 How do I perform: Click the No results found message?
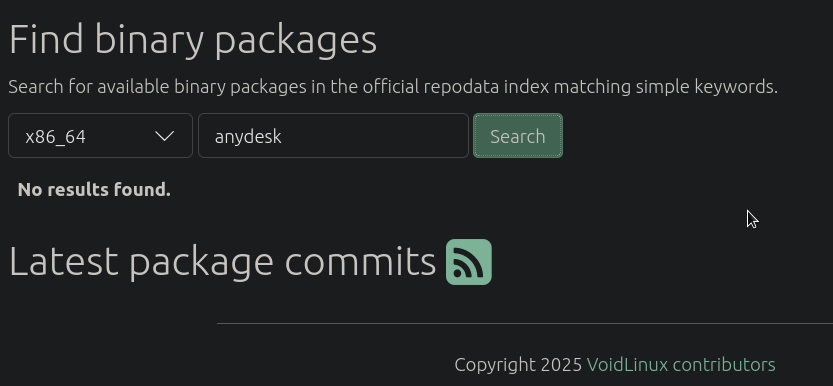click(94, 190)
